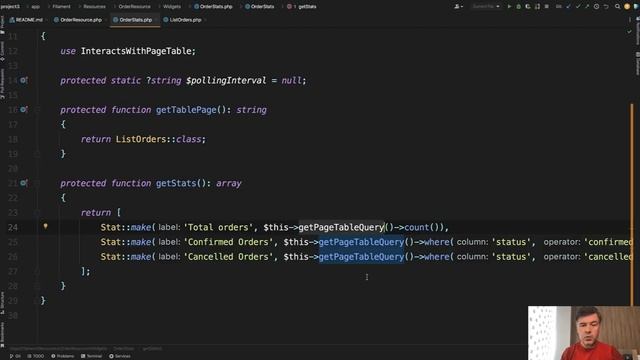Click the Stop square icon
The image size is (640, 360).
click(547, 7)
